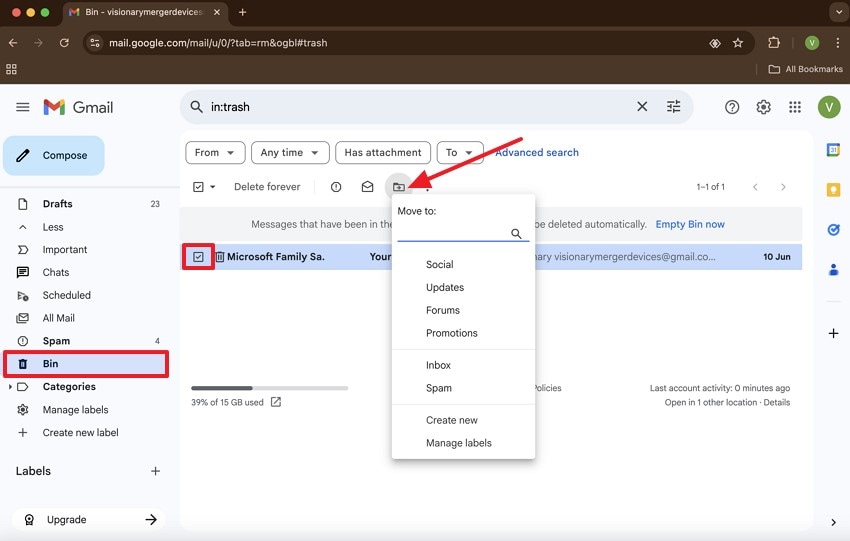The image size is (850, 541).
Task: Open the Gmail main menu hamburger
Action: click(23, 107)
